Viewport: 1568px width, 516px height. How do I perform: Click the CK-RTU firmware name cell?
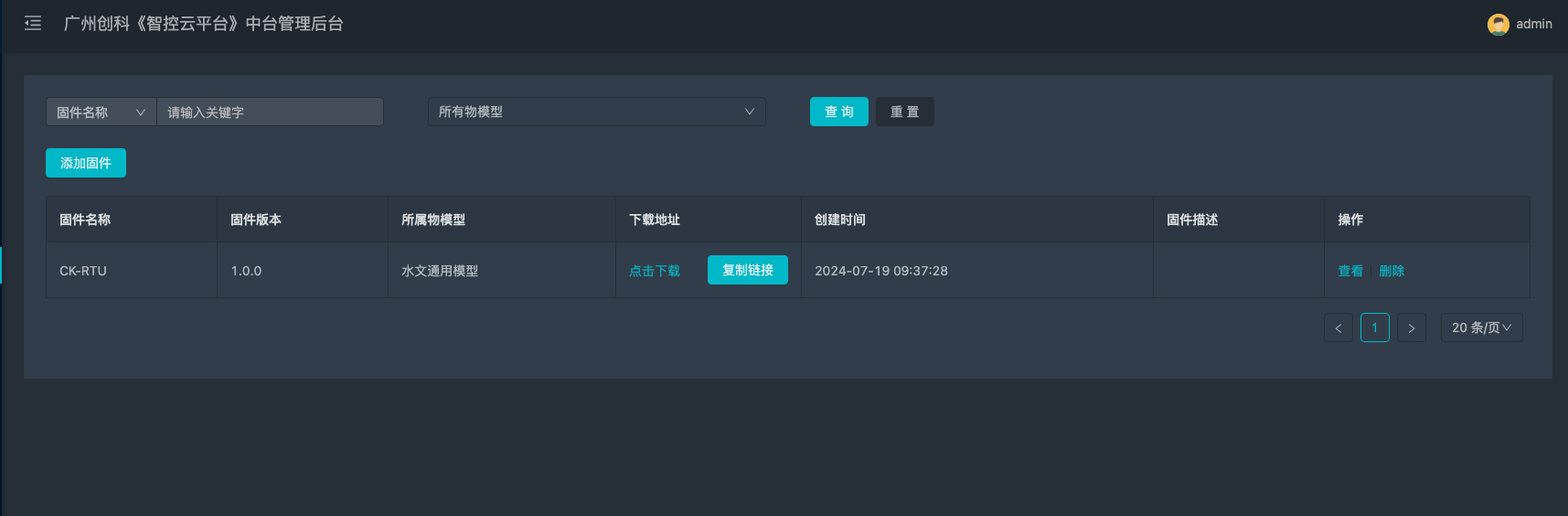coord(83,271)
